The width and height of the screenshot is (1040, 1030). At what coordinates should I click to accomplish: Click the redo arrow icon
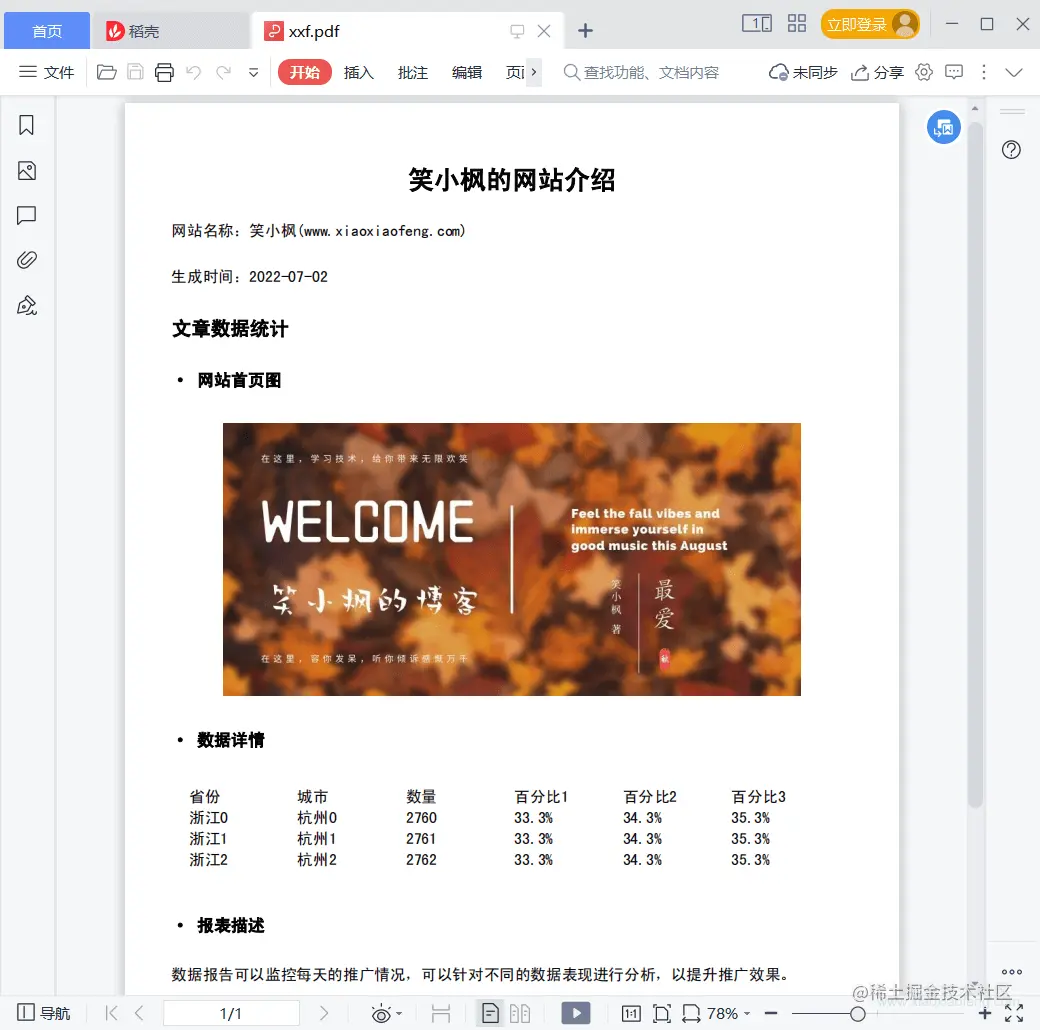coord(224,72)
